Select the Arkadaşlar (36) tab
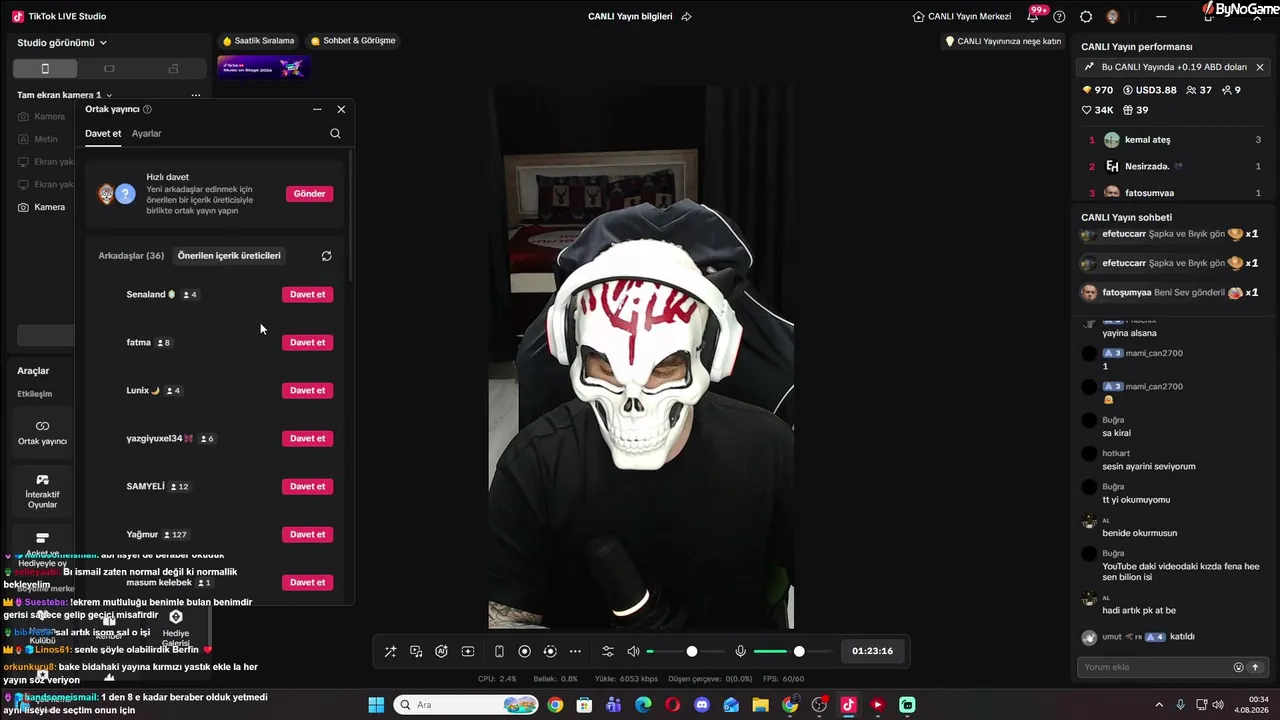The height and width of the screenshot is (720, 1280). 131,256
